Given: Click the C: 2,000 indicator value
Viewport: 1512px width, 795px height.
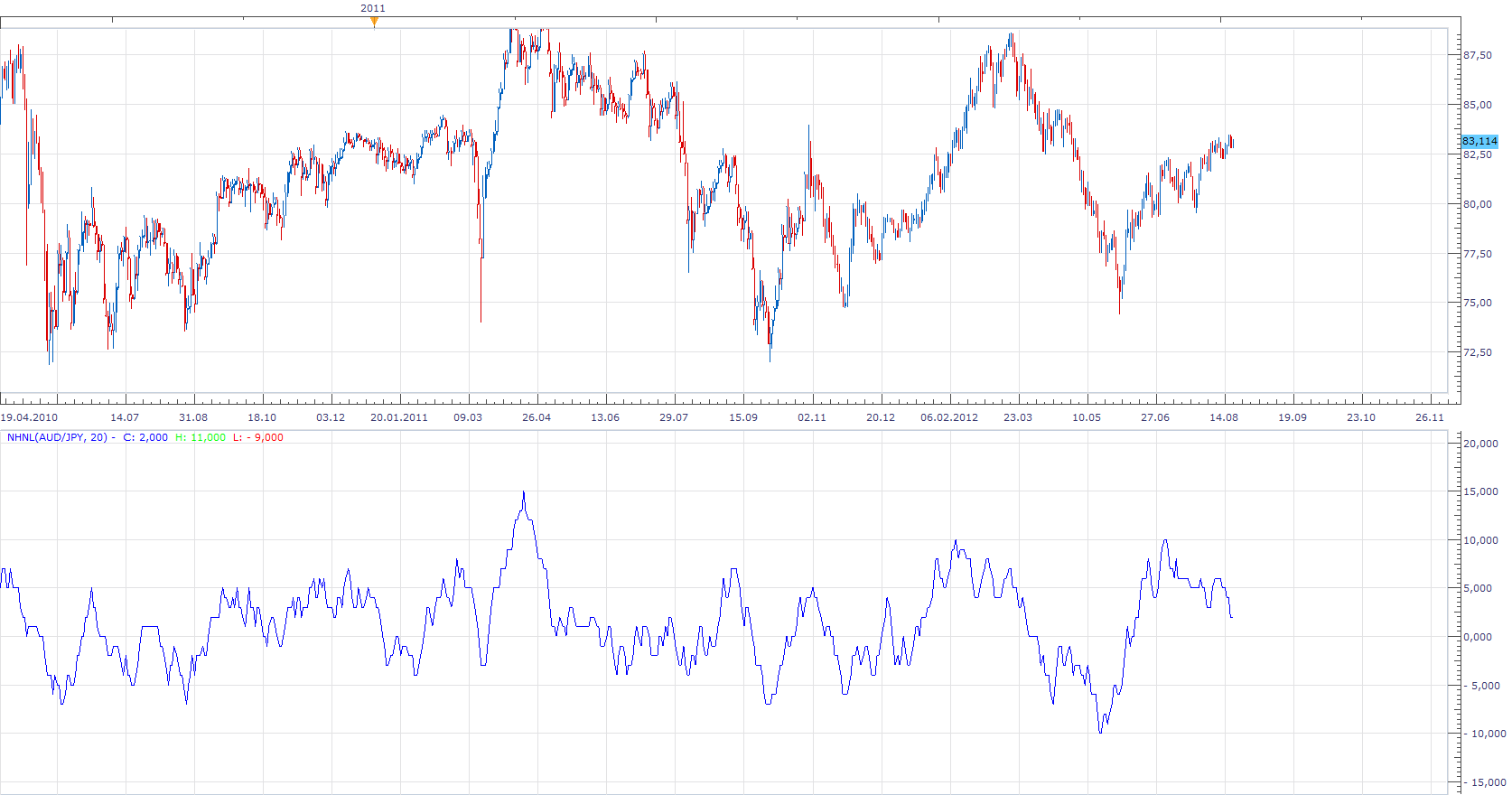Looking at the screenshot, I should coord(145,437).
